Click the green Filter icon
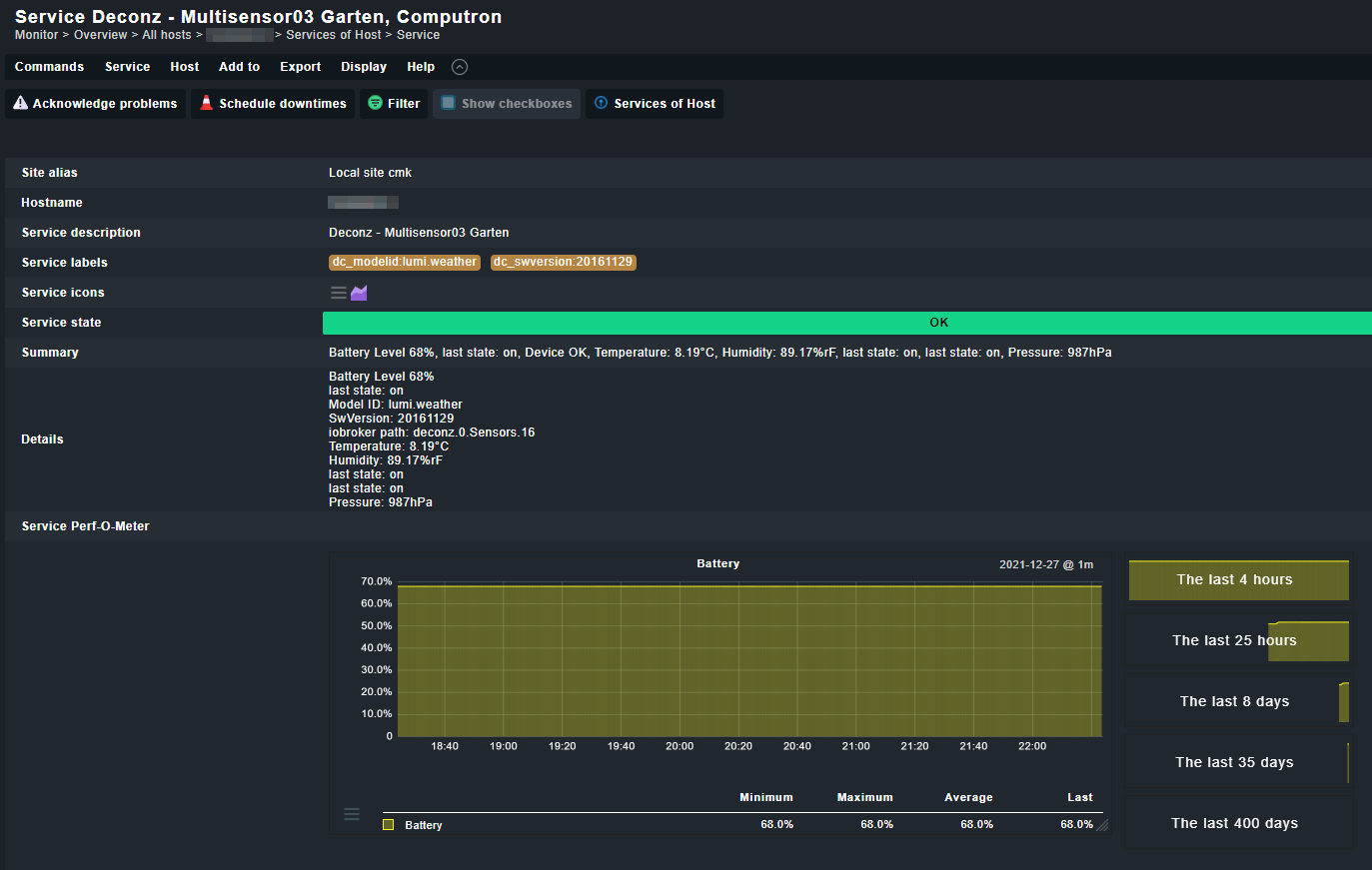 [x=375, y=103]
